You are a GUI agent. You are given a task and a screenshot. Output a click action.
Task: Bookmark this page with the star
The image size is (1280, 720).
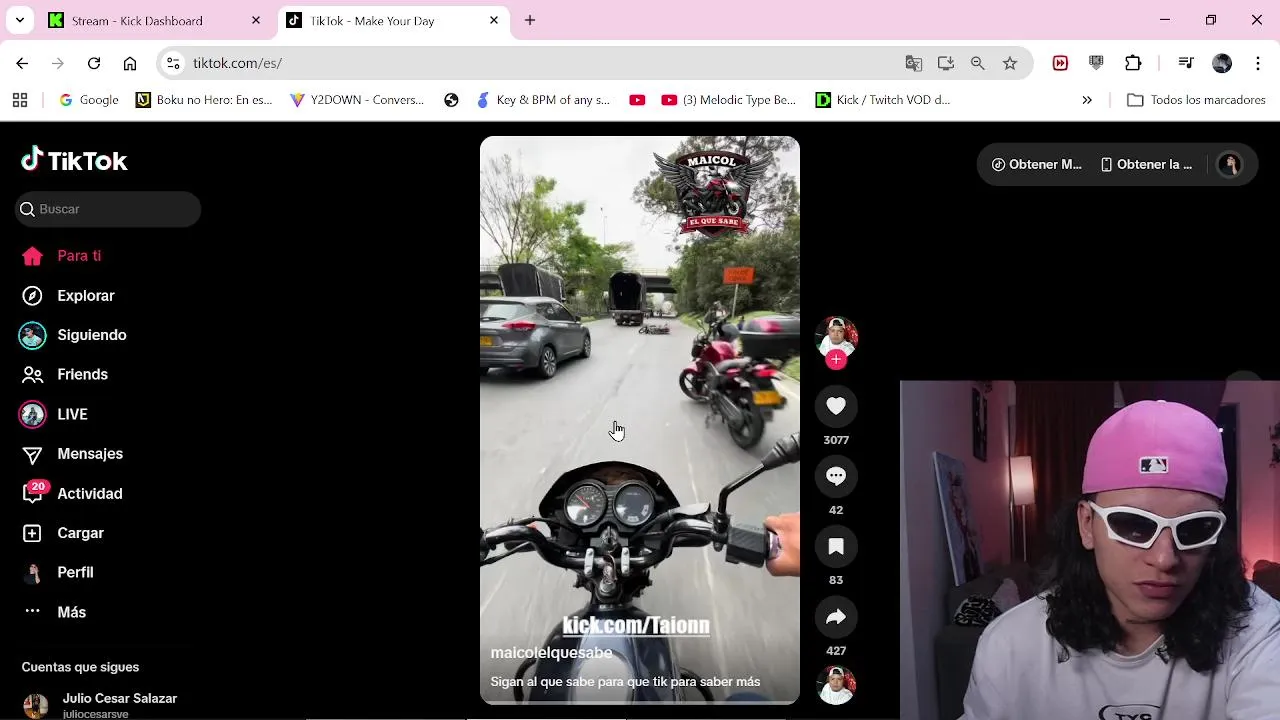pyautogui.click(x=1010, y=63)
